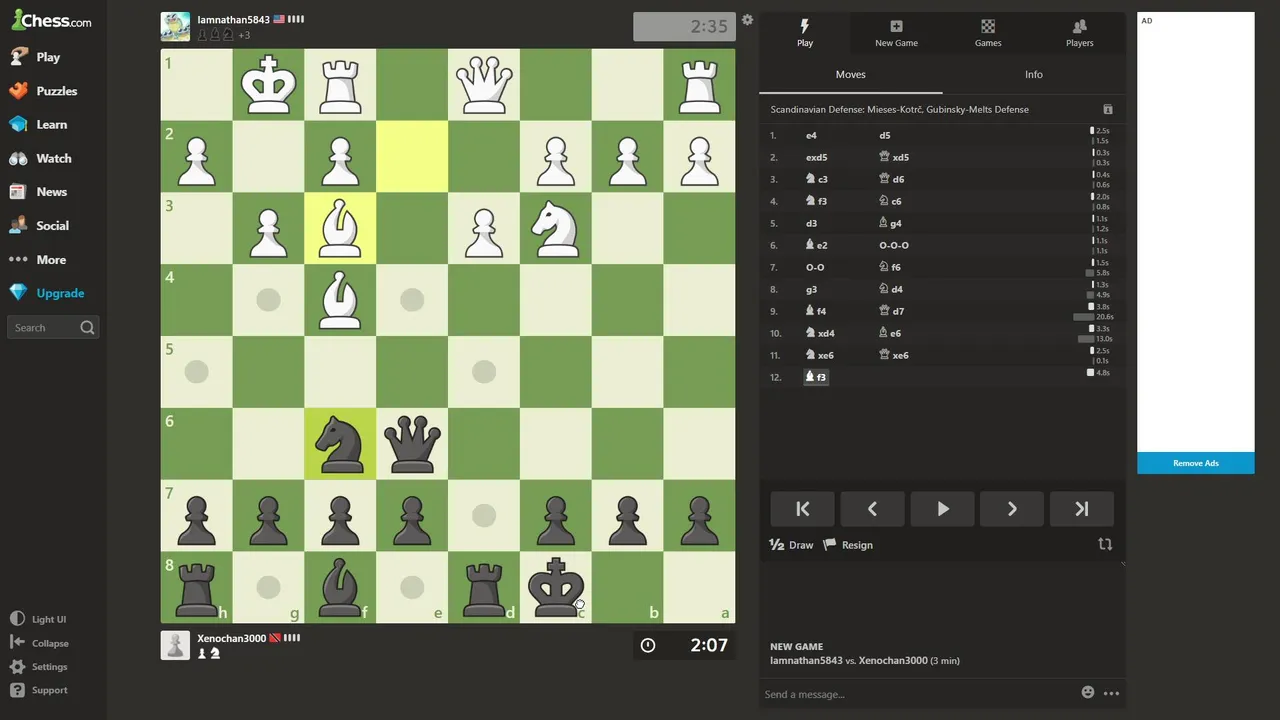Open the New Game tab
Viewport: 1280px width, 720px height.
click(896, 33)
